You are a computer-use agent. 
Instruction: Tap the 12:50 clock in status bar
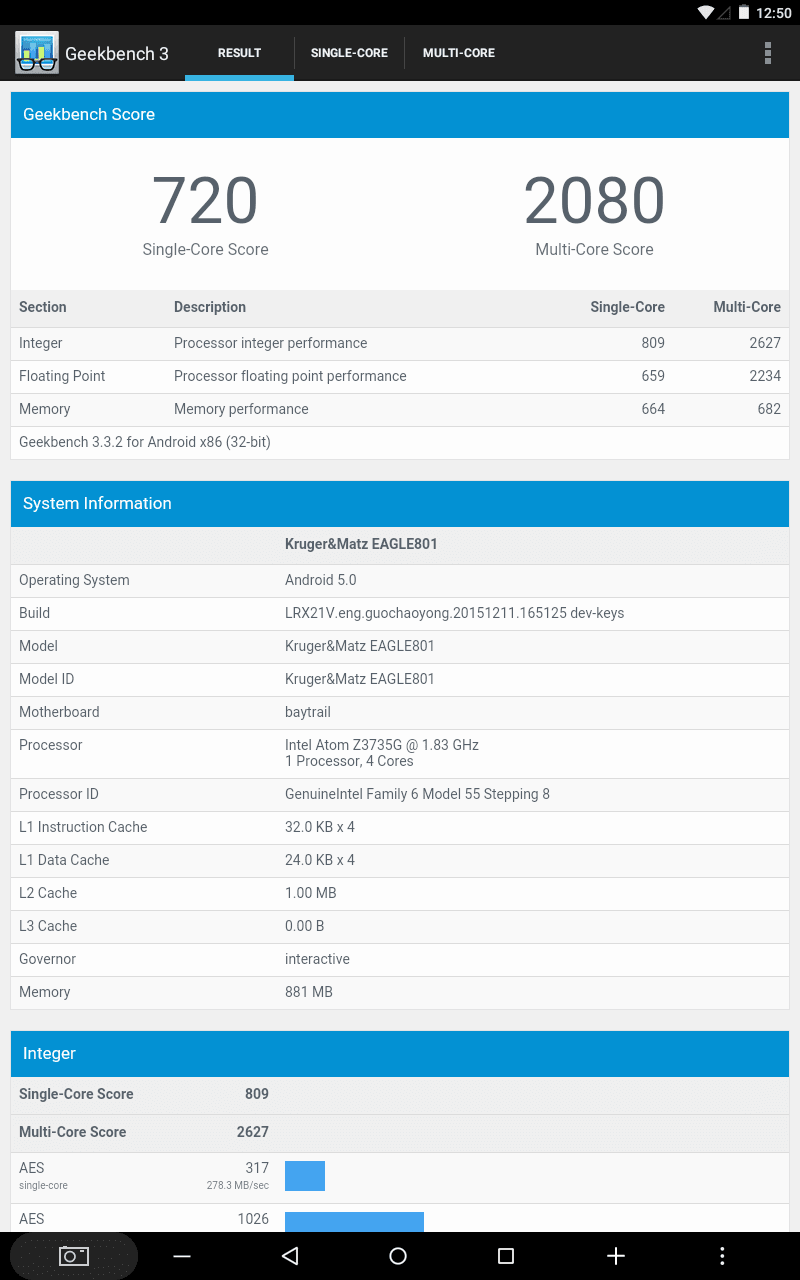(774, 13)
